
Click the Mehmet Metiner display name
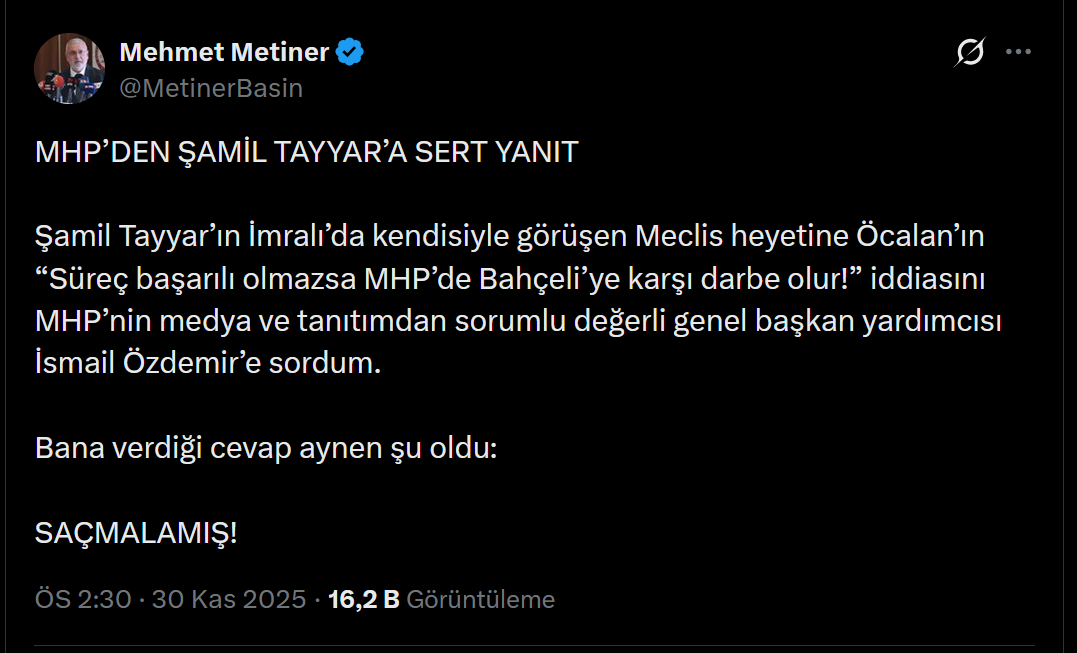(224, 52)
